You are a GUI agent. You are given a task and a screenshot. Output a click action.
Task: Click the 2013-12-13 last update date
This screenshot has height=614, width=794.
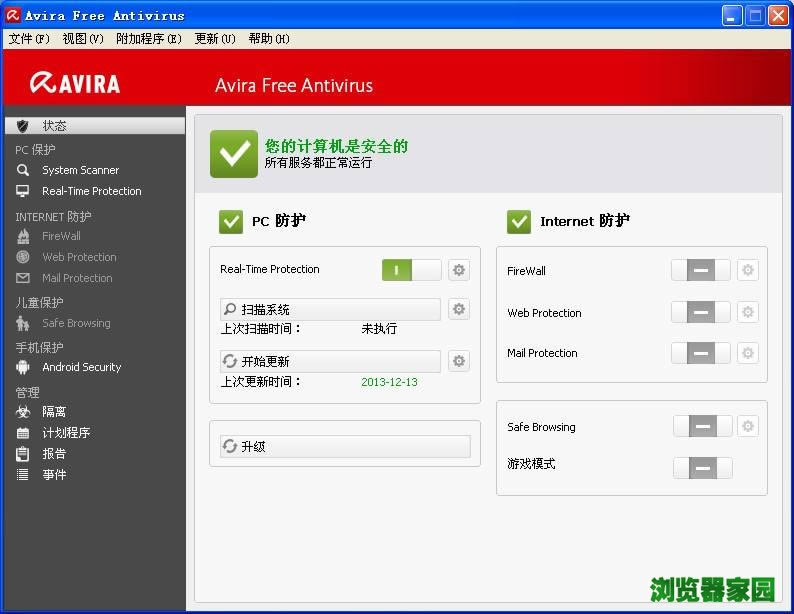point(389,382)
